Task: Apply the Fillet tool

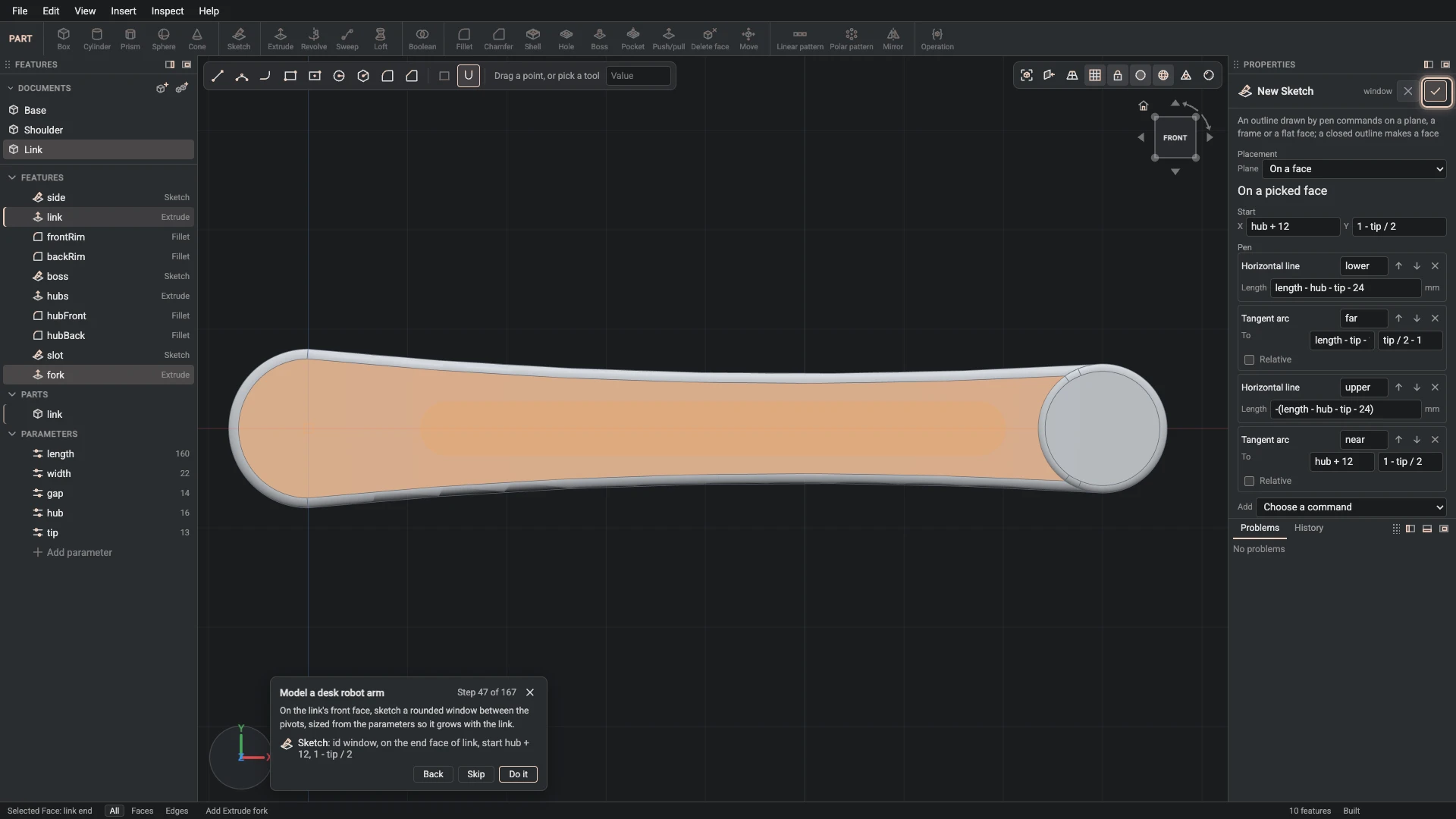Action: coord(464,39)
